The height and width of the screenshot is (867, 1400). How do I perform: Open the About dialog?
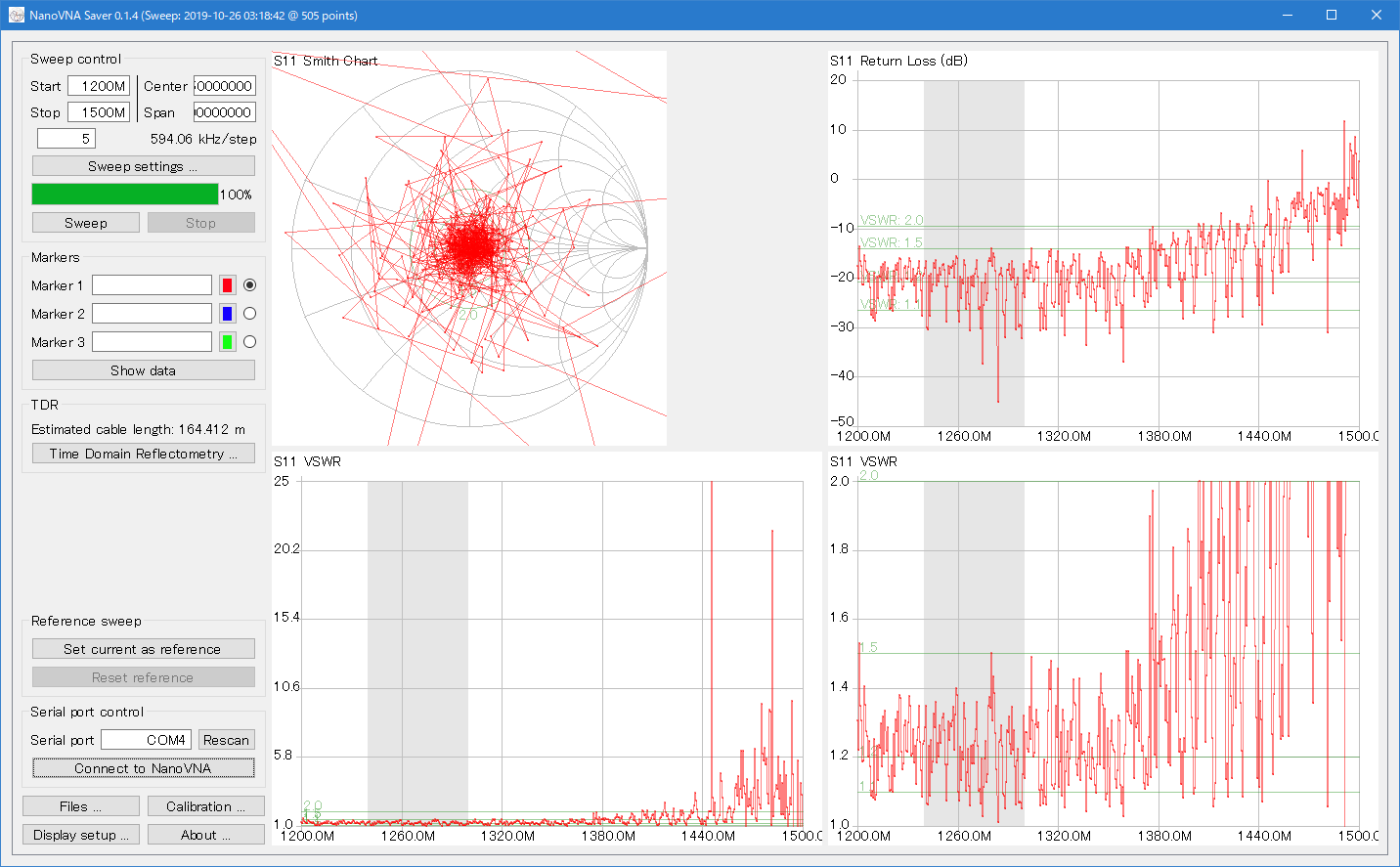[206, 835]
